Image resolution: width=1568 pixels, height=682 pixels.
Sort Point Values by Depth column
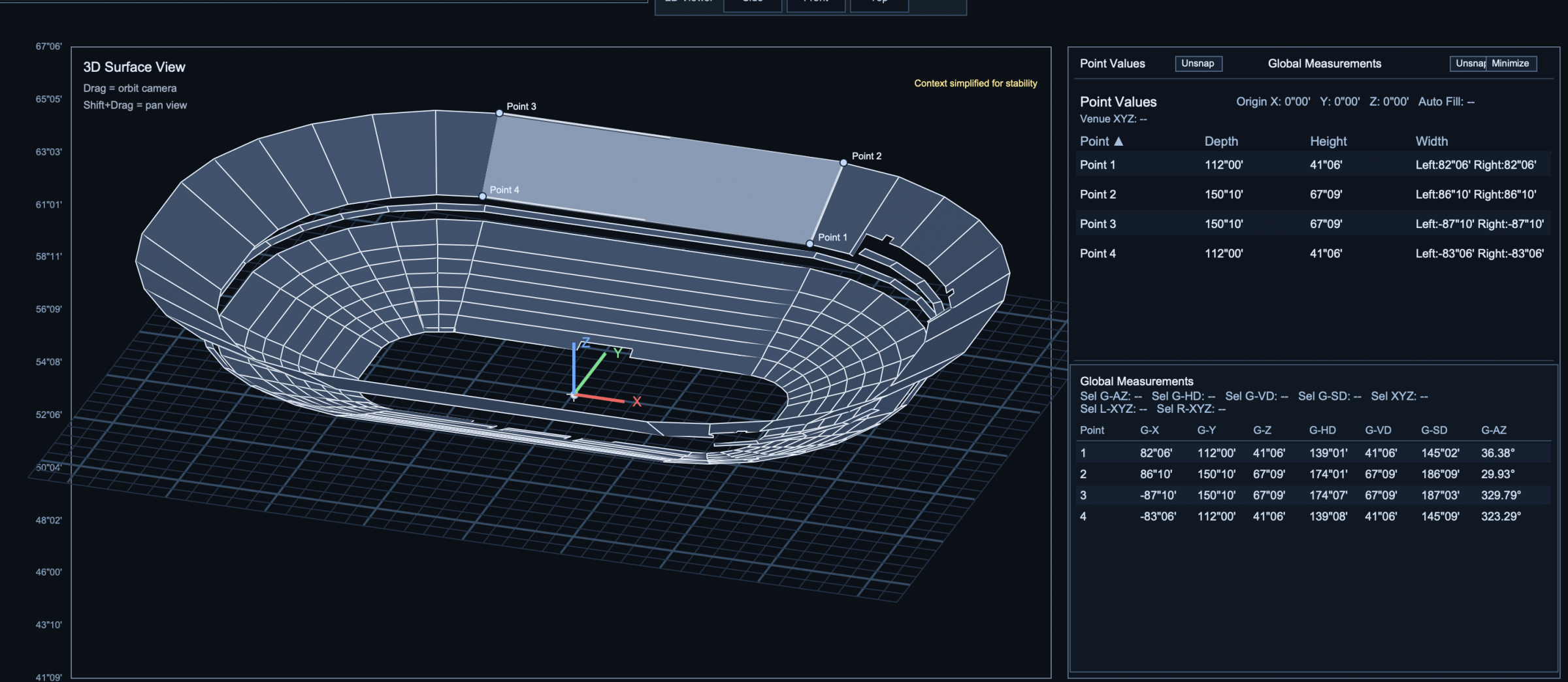coord(1221,141)
